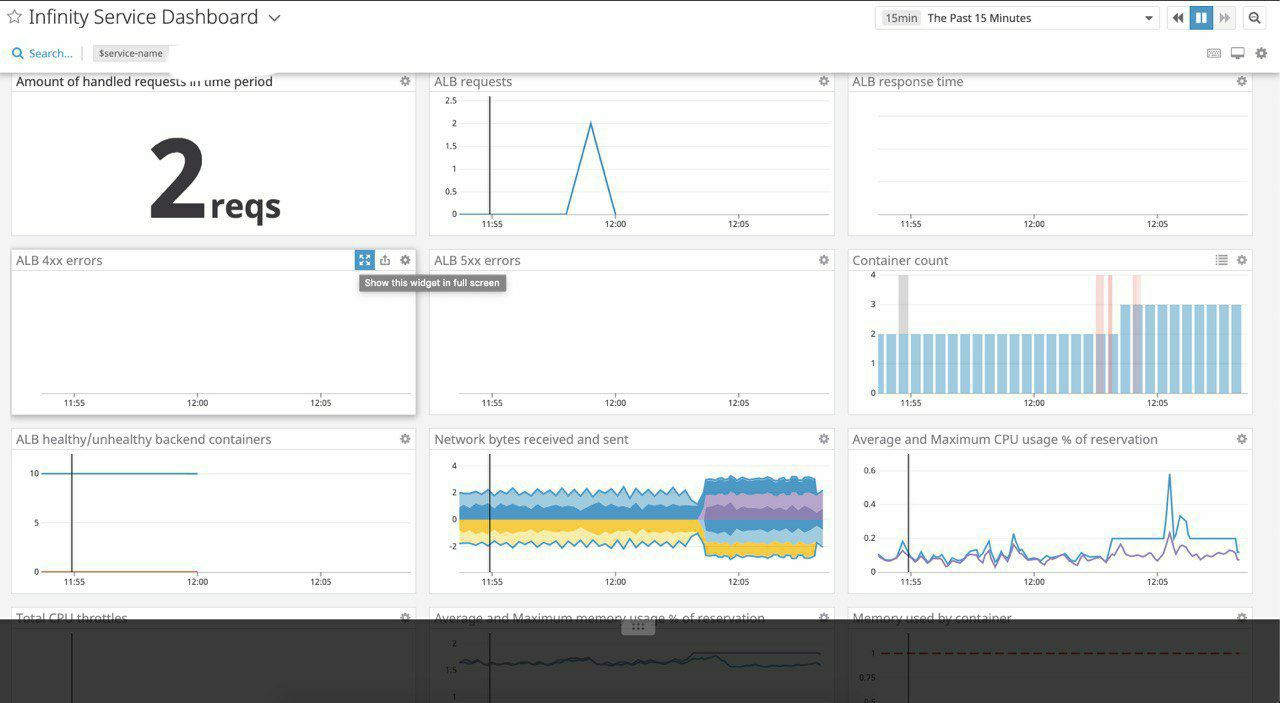Star the Infinity Service Dashboard as favorite
This screenshot has height=703, width=1280.
pos(14,17)
